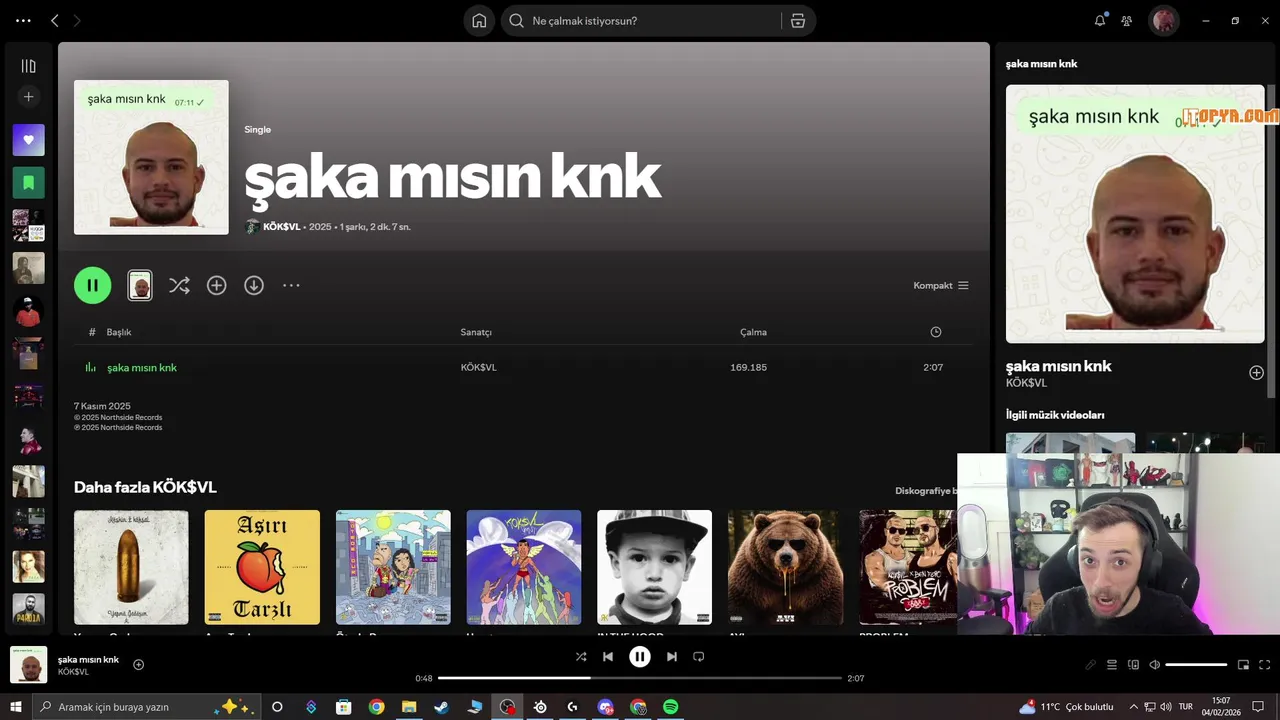Open the profile avatar menu

[1163, 20]
